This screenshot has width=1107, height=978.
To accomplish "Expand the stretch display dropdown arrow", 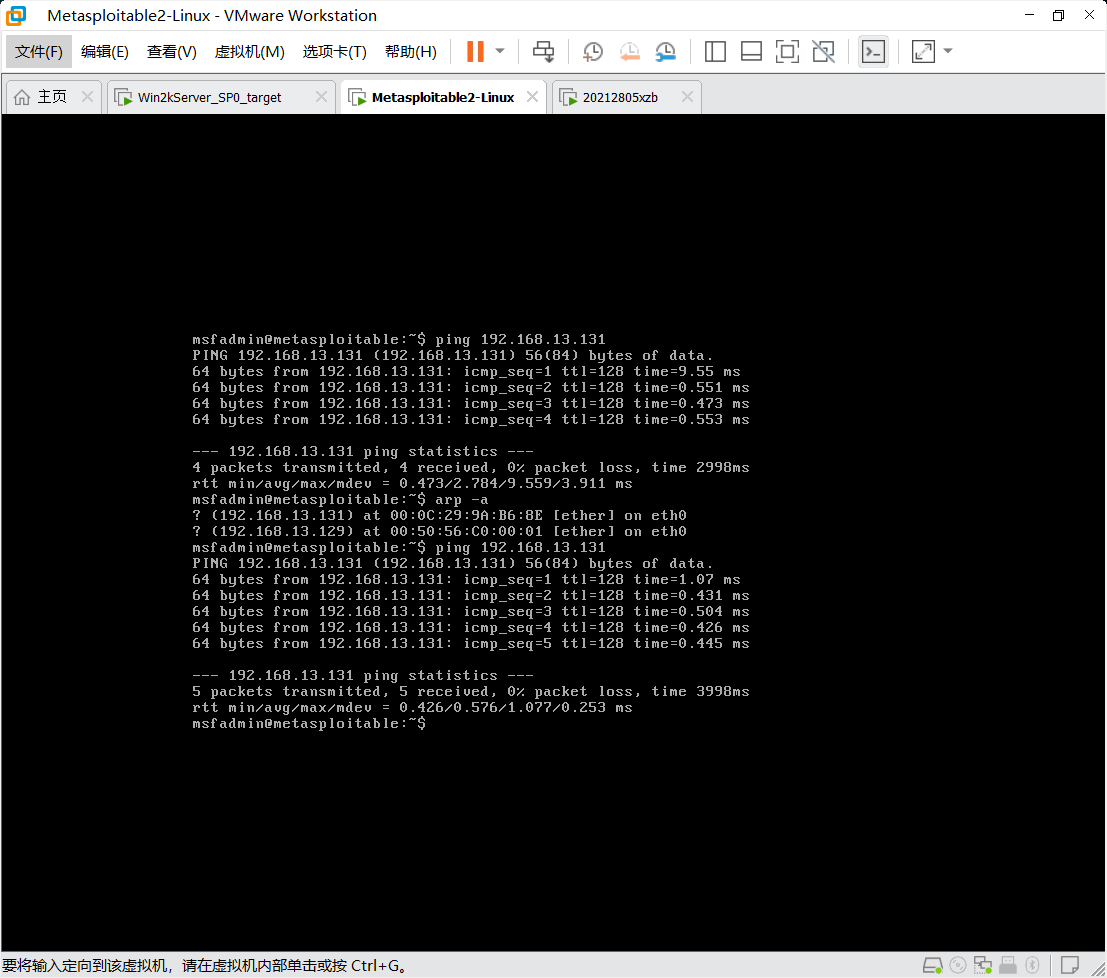I will pyautogui.click(x=948, y=51).
